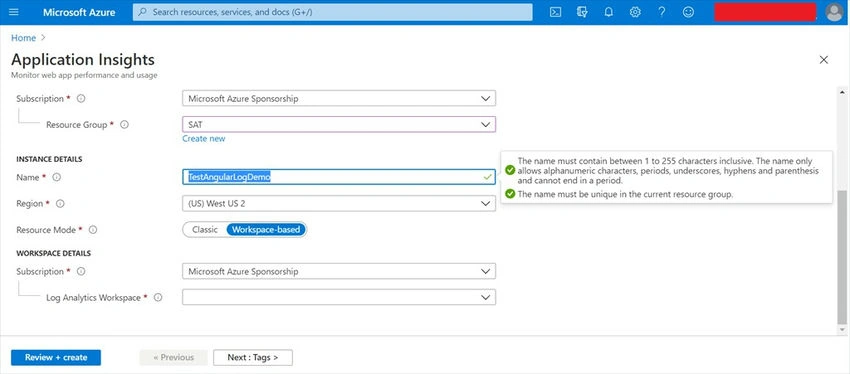This screenshot has height=374, width=850.
Task: Expand the instance Subscription dropdown
Action: (339, 99)
